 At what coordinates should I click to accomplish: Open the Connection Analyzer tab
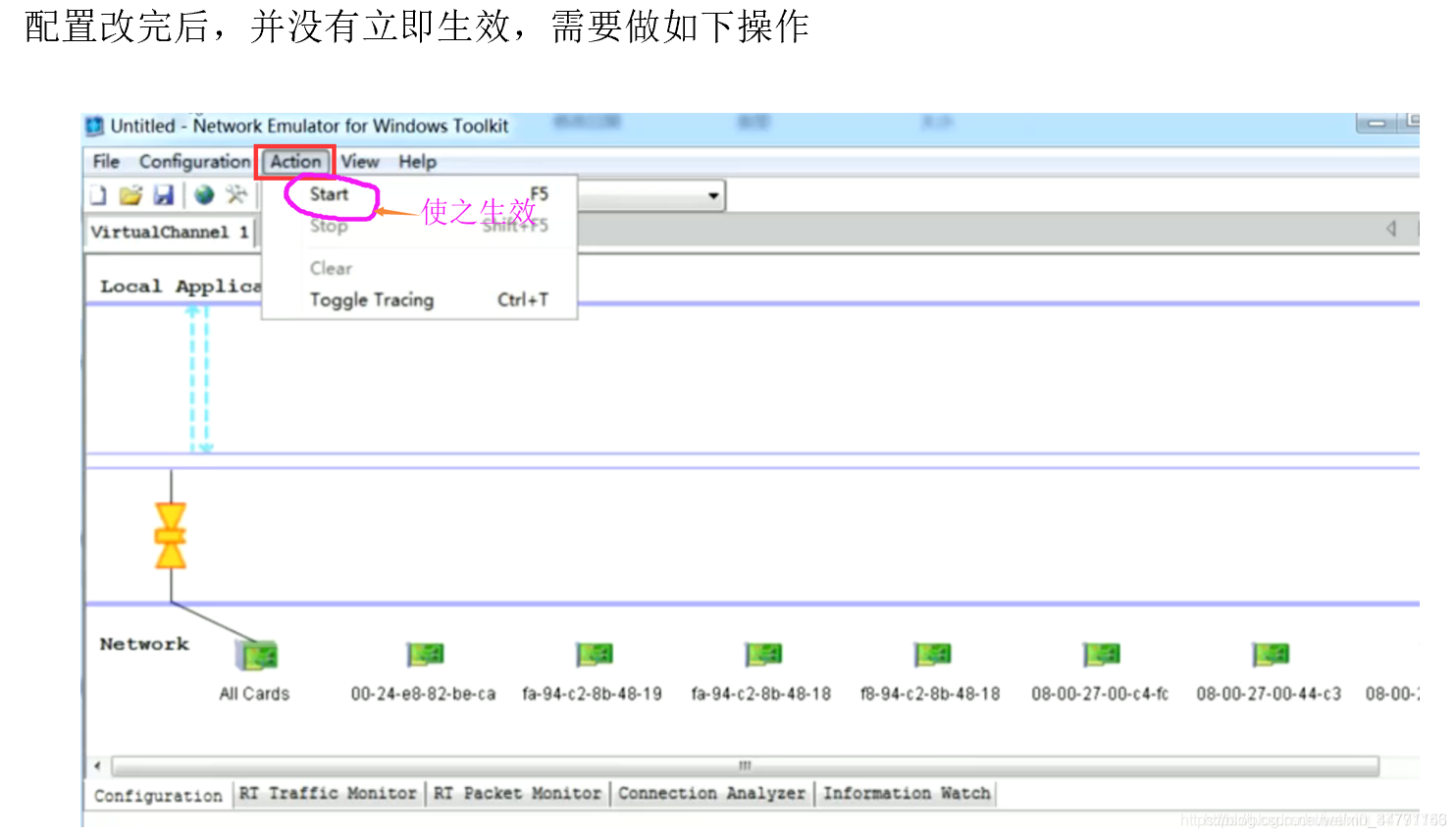[711, 793]
